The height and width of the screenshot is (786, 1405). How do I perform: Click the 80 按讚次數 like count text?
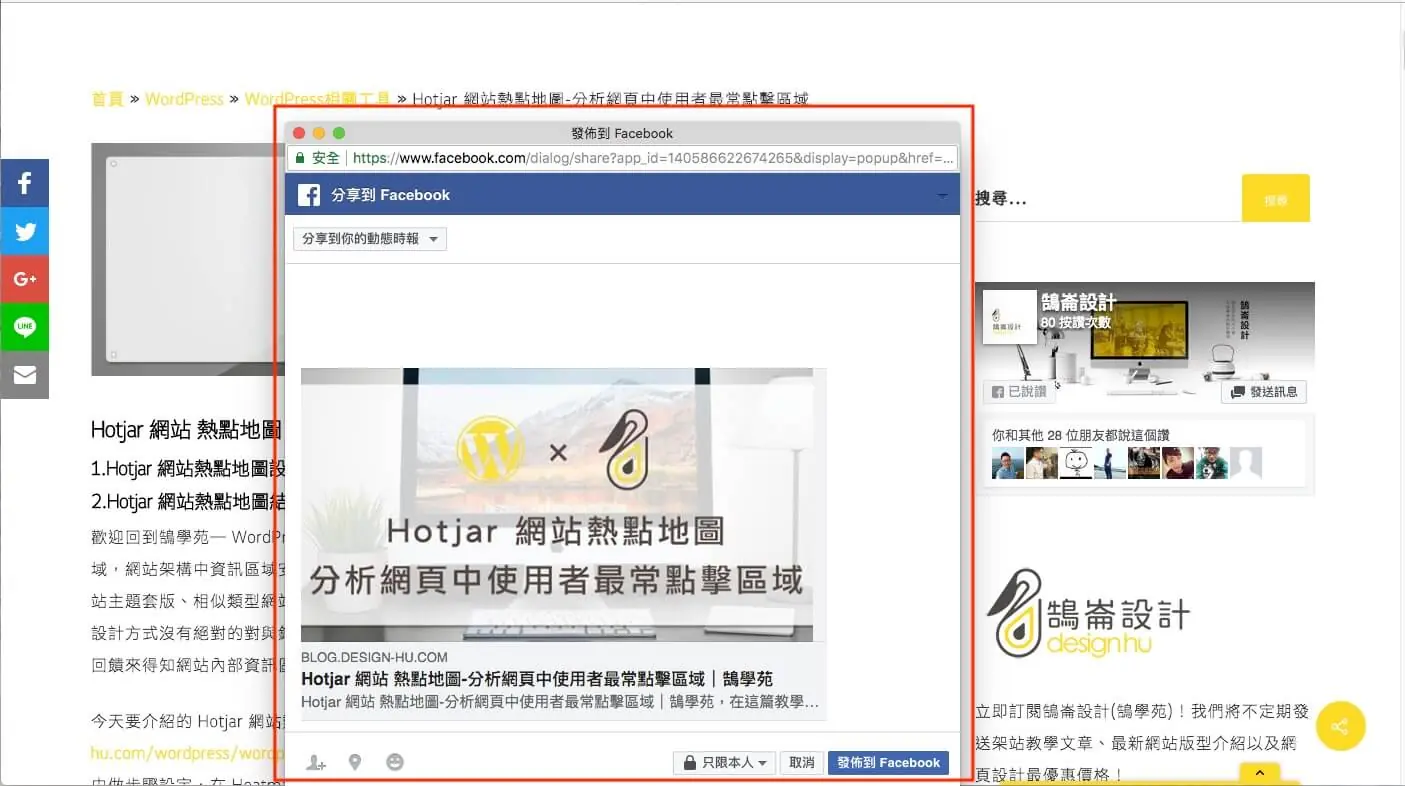point(1076,323)
